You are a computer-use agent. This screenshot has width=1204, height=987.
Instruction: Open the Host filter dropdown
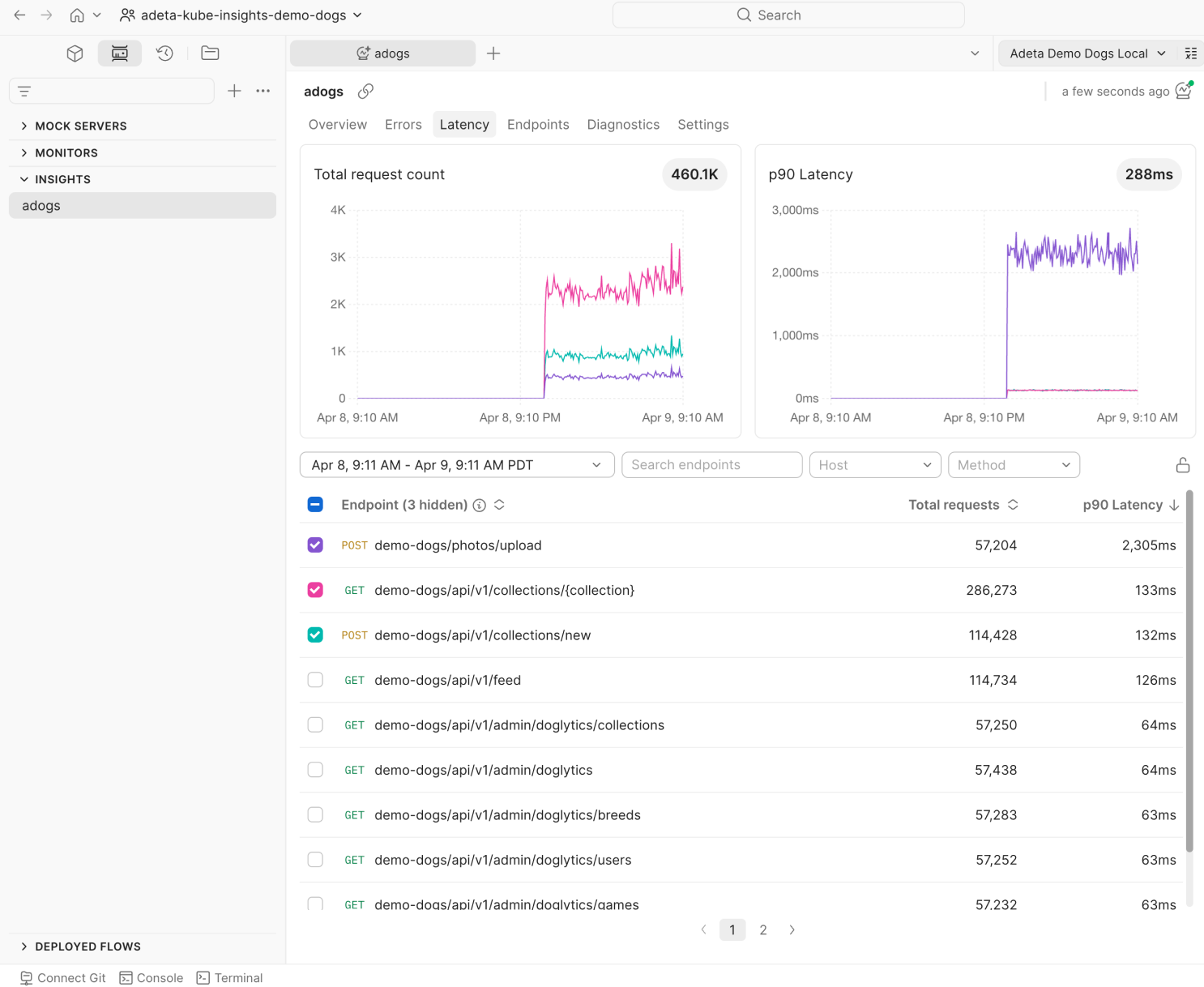(874, 464)
